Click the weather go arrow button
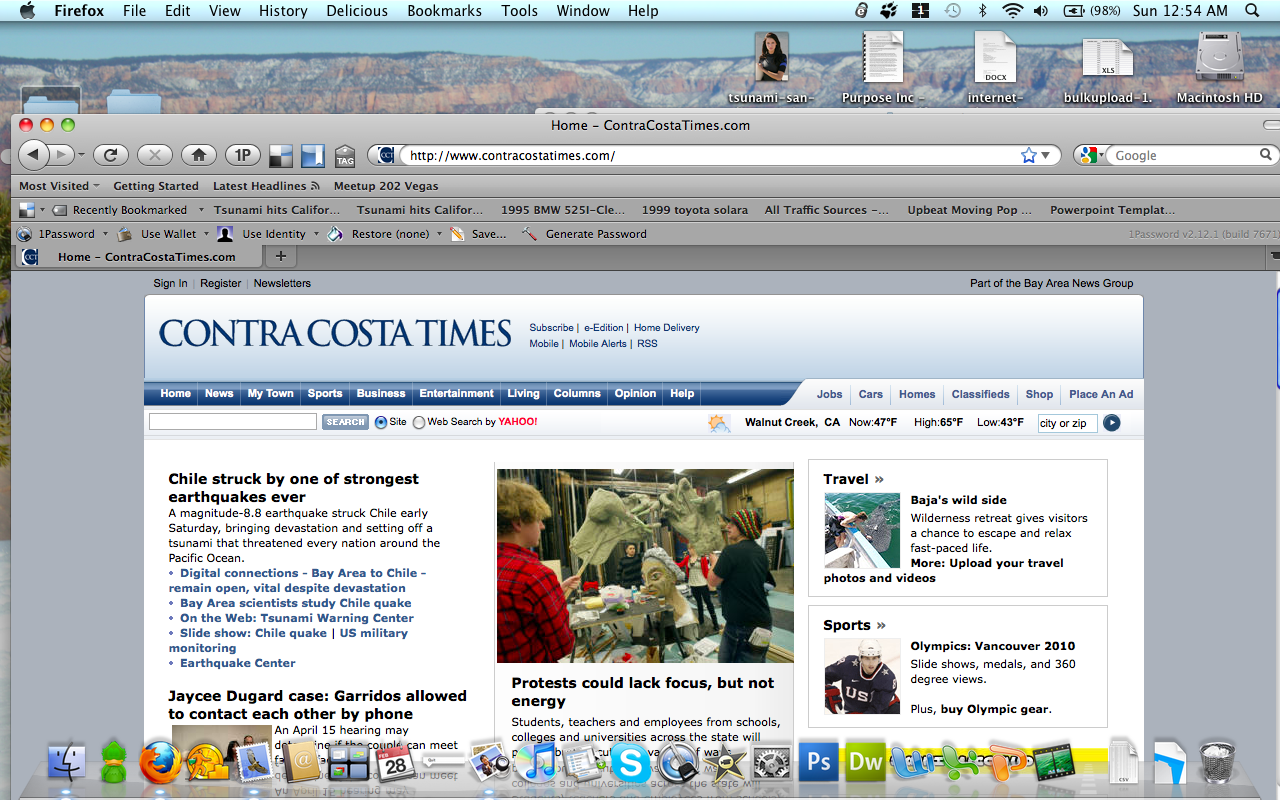The width and height of the screenshot is (1280, 800). pyautogui.click(x=1111, y=423)
